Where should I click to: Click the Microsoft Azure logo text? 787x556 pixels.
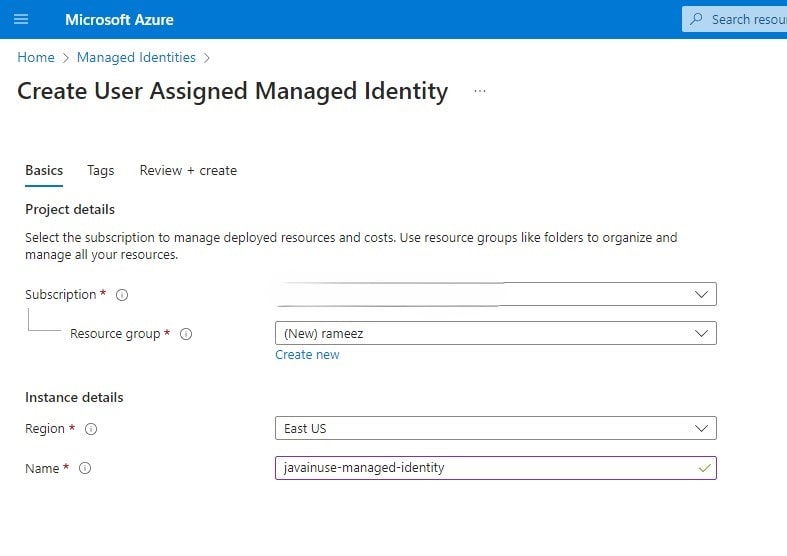(x=119, y=20)
